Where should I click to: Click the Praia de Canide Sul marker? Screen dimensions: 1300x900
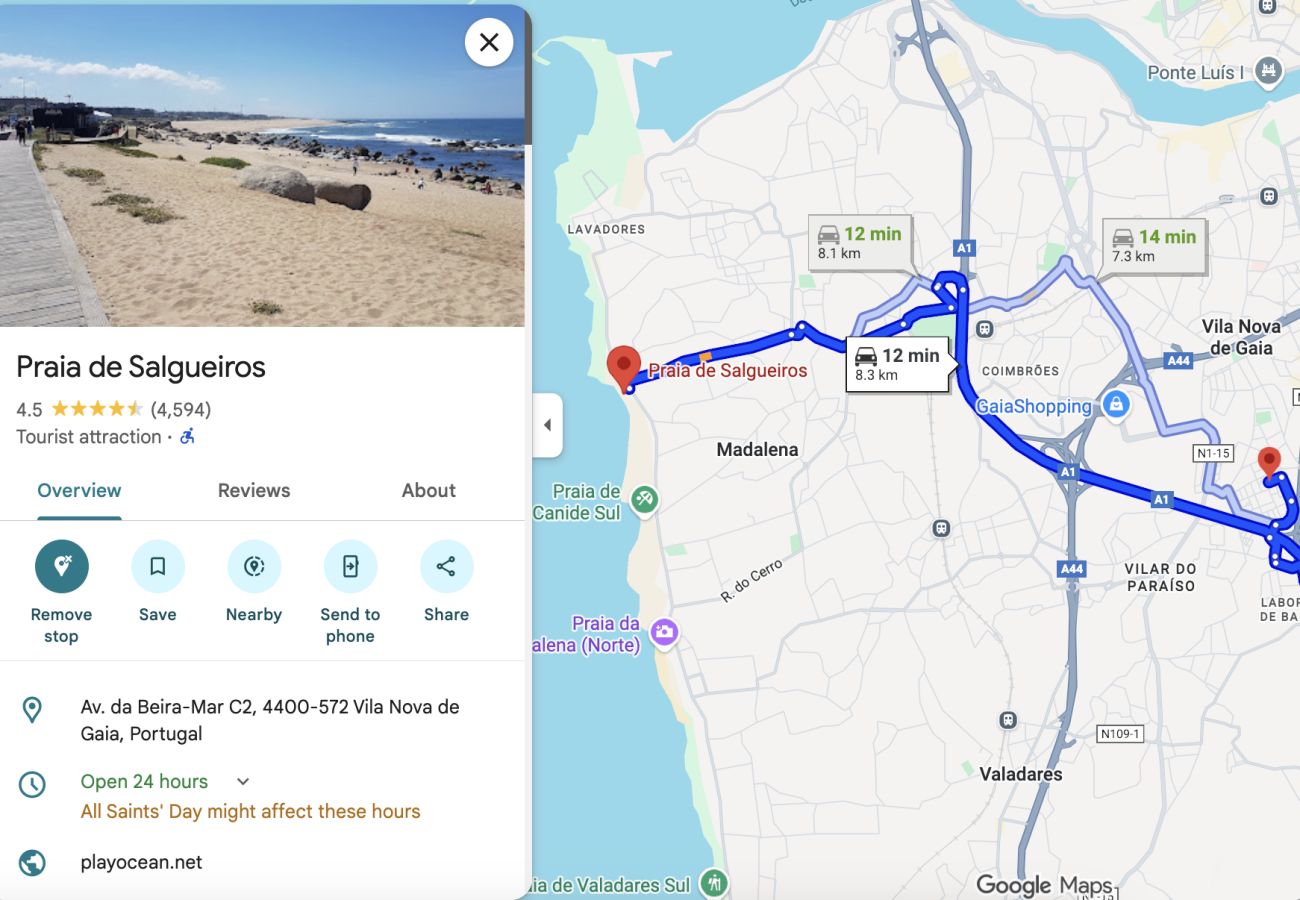click(644, 499)
